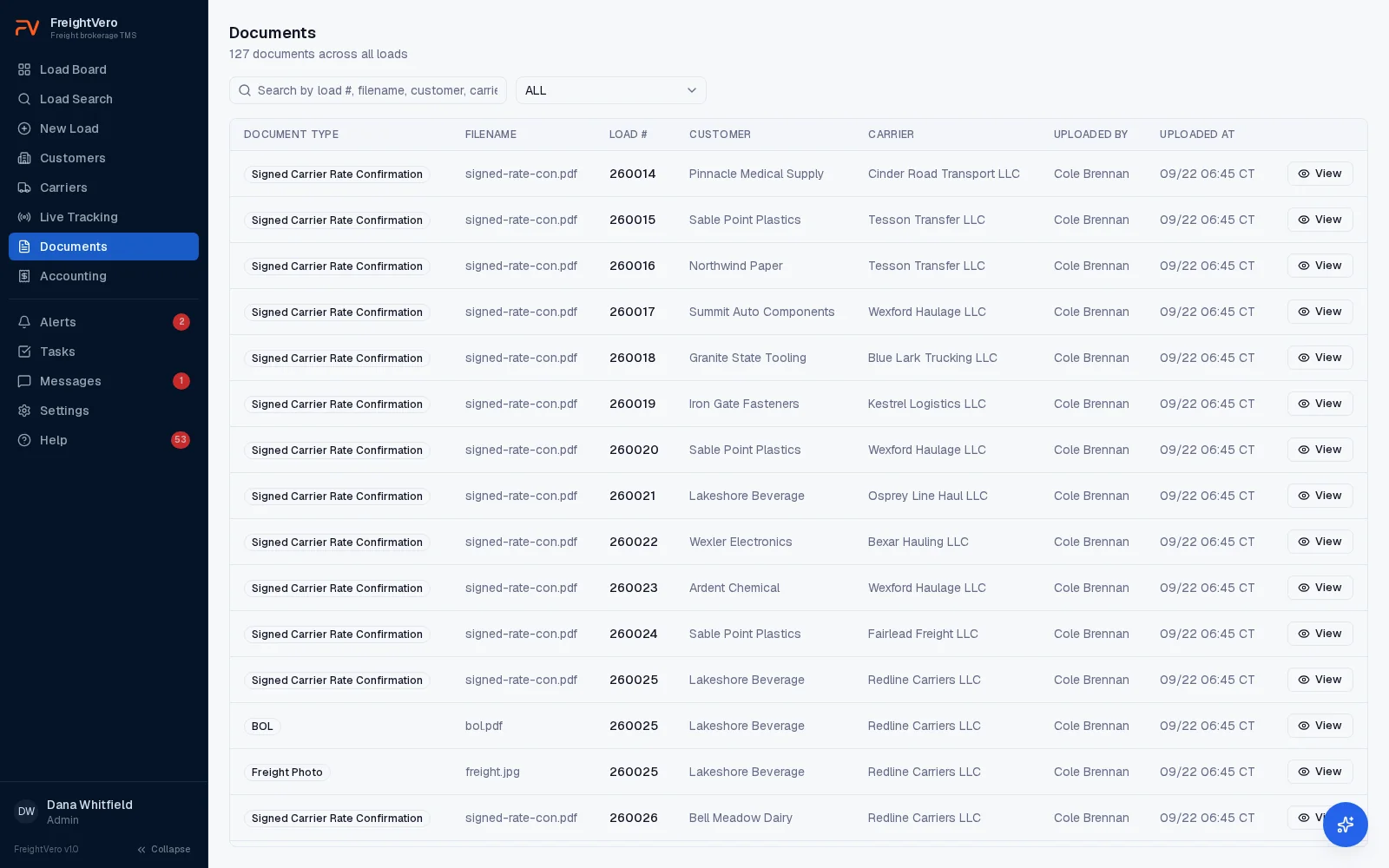View the freight.jpg document

1320,772
